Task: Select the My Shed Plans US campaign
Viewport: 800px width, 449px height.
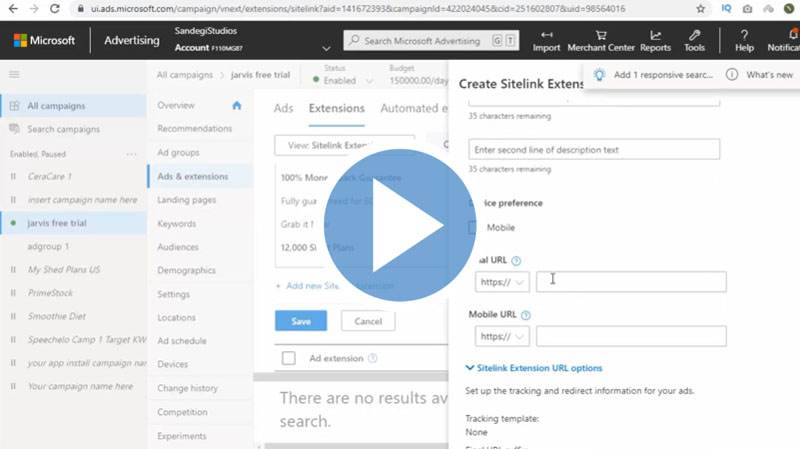Action: pos(64,269)
